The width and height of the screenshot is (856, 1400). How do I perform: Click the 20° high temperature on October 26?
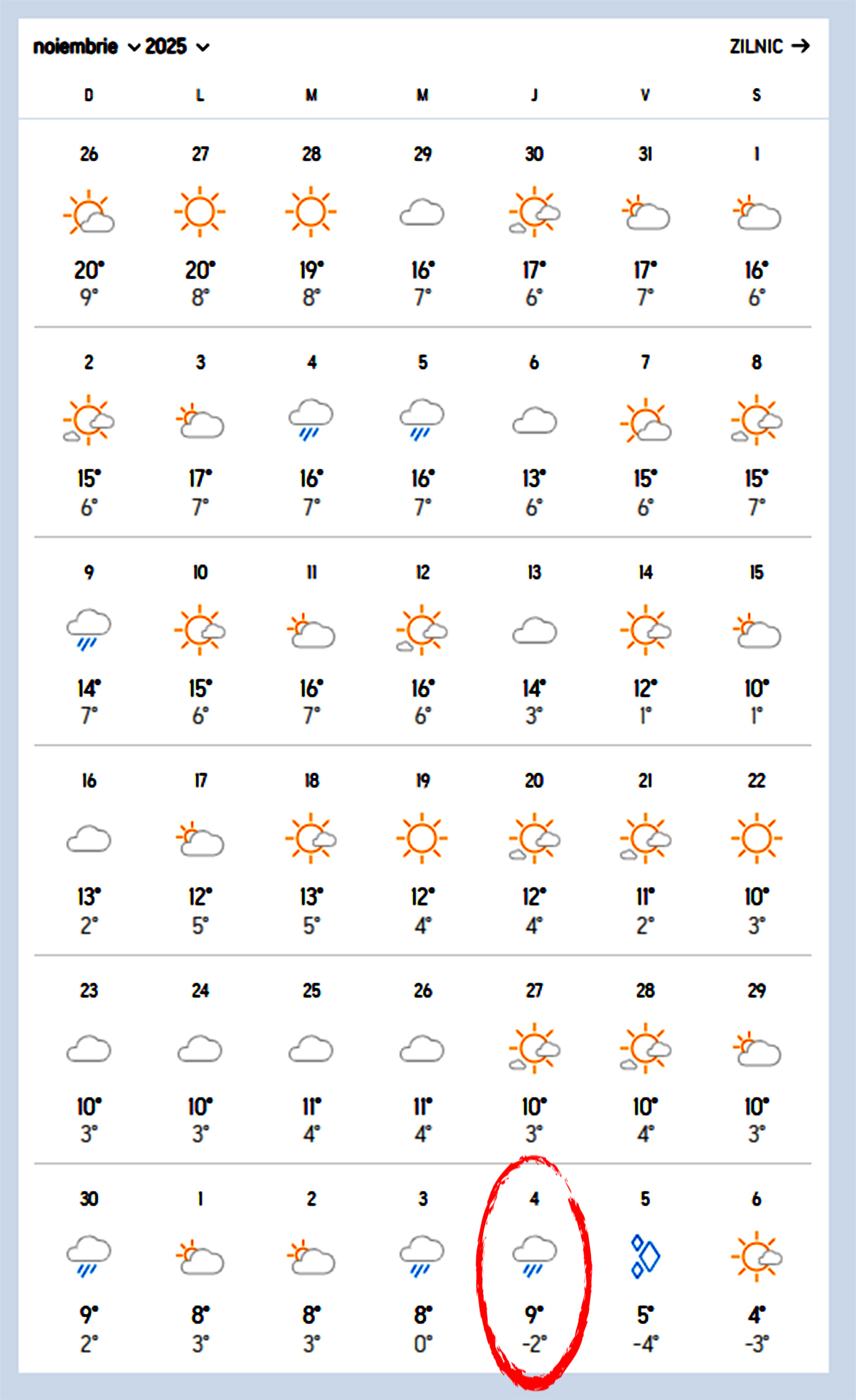pos(89,270)
